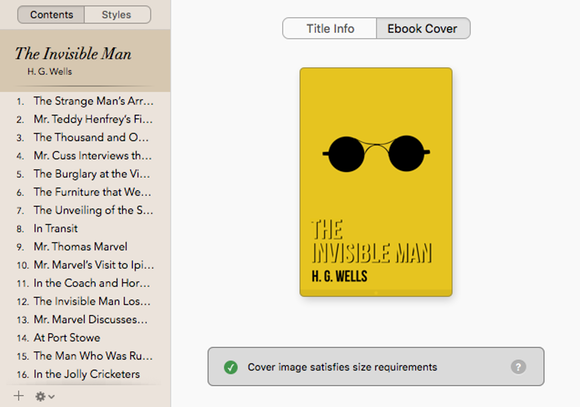Open chapter 11 In the Coach and Hor...
The image size is (580, 407).
tap(85, 283)
